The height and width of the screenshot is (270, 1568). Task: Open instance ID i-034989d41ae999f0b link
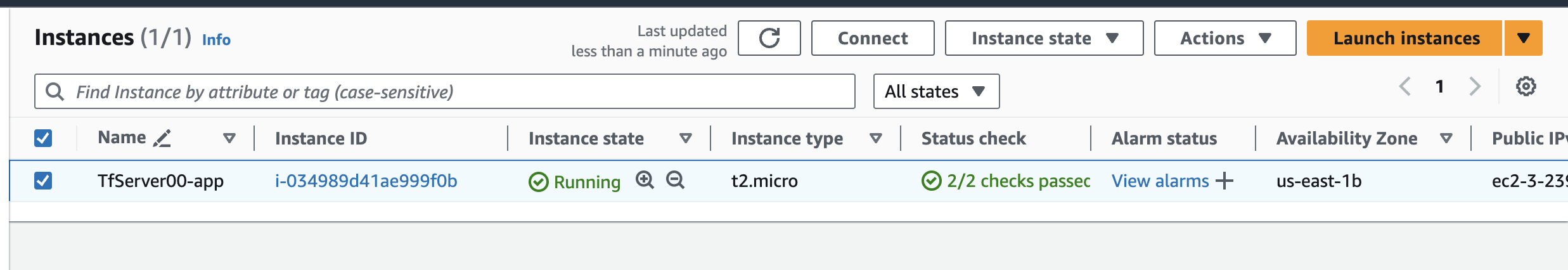366,181
